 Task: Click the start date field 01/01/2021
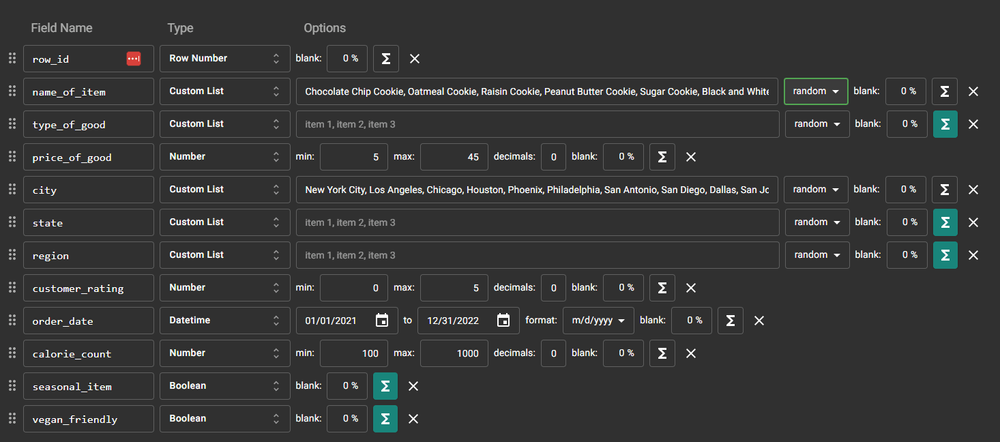click(345, 320)
